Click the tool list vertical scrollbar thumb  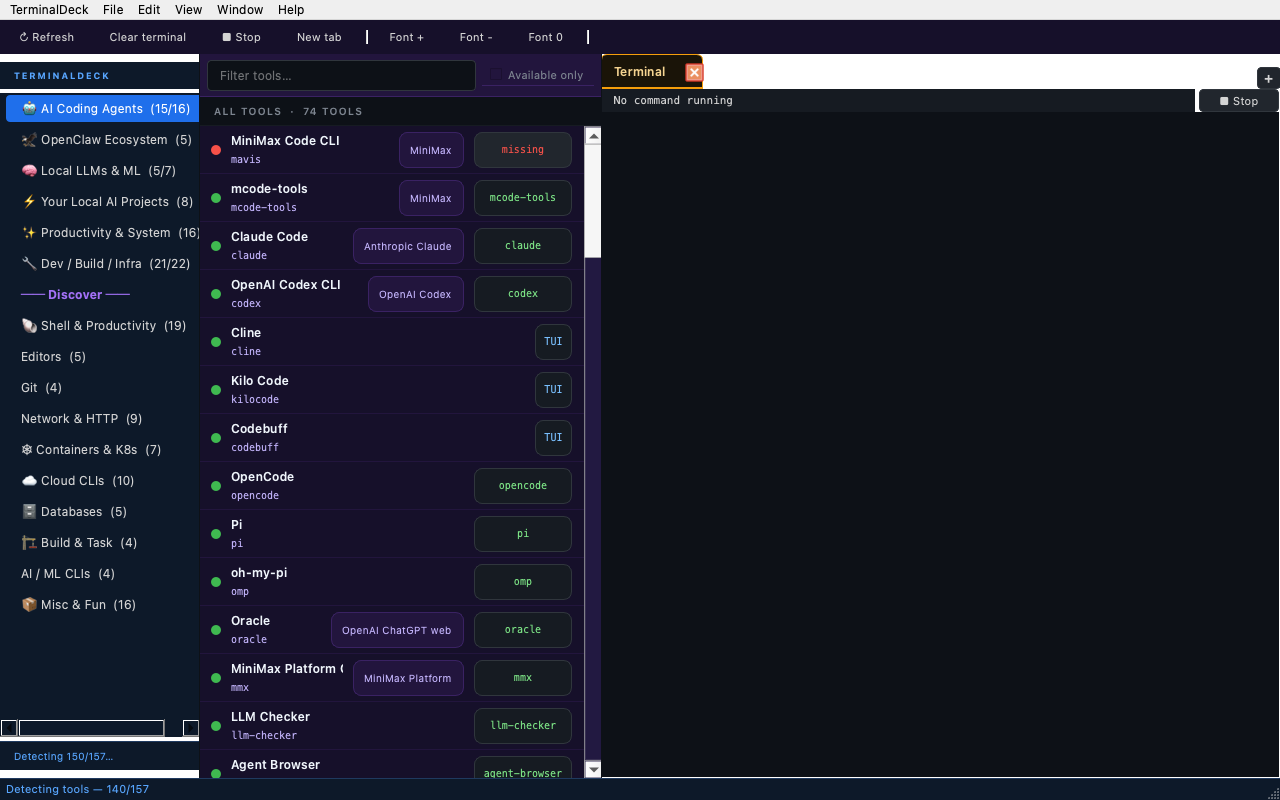[x=593, y=202]
